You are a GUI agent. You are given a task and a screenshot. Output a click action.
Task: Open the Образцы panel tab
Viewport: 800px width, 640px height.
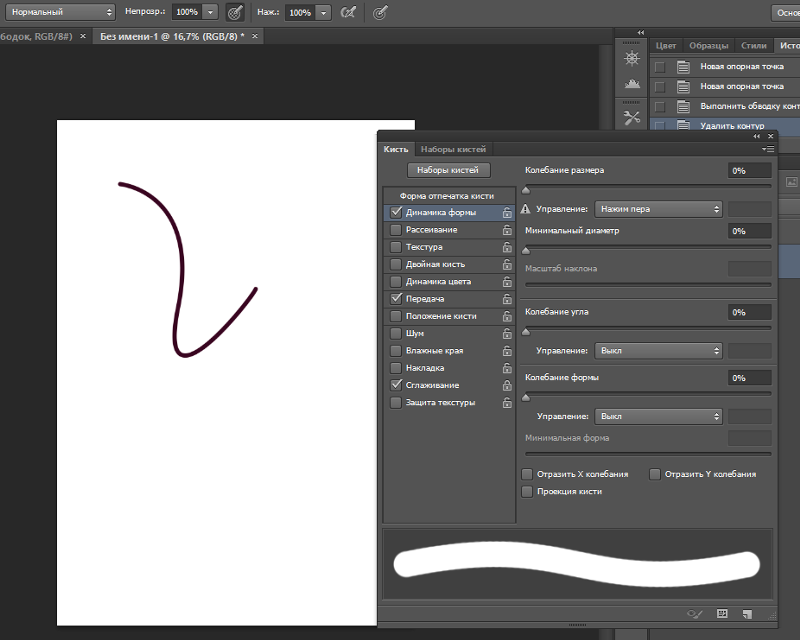tap(708, 46)
